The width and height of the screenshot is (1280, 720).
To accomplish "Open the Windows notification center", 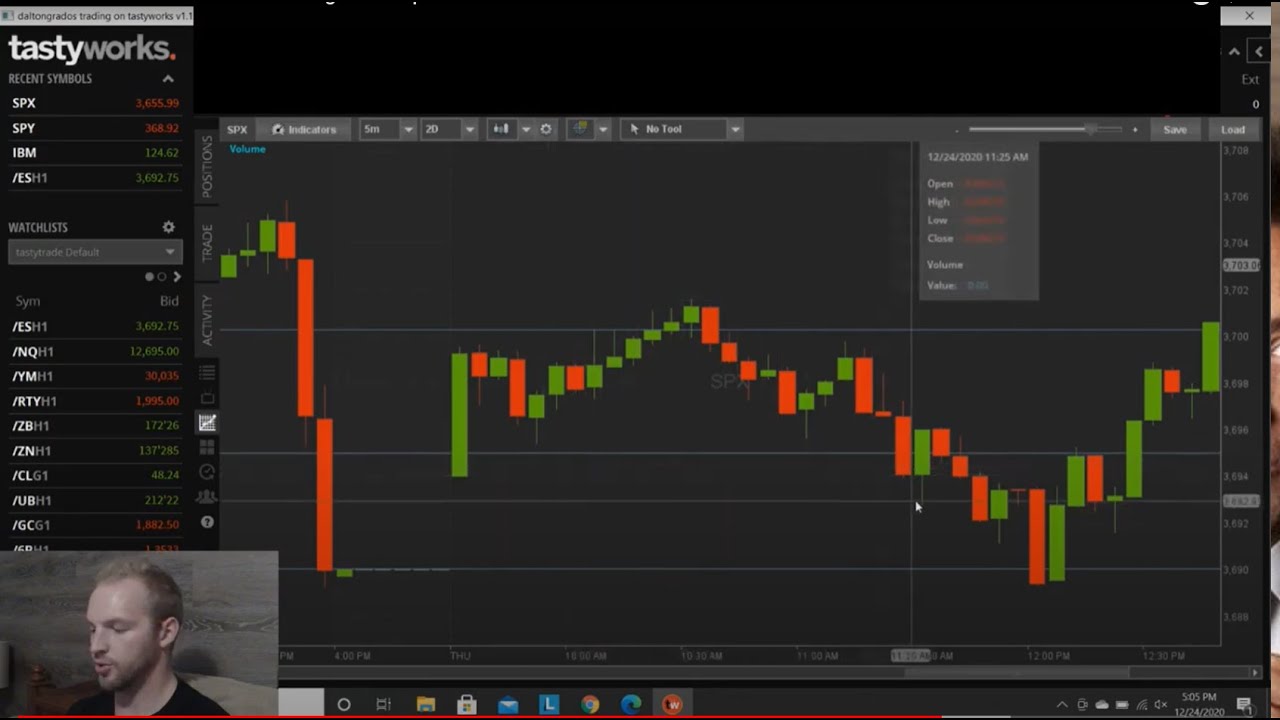I will 1245,704.
